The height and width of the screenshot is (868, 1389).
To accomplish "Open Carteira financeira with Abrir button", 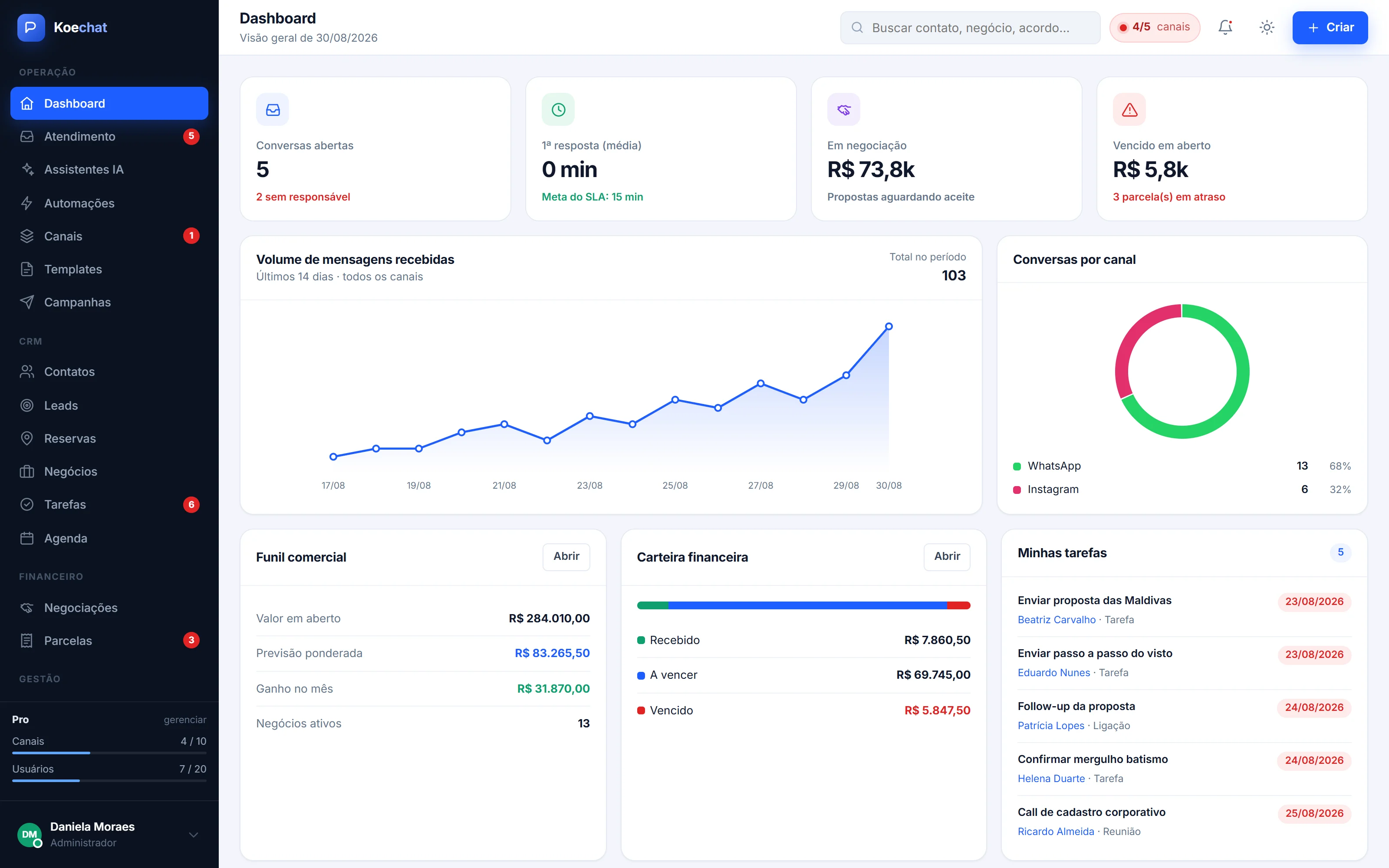I will [947, 556].
